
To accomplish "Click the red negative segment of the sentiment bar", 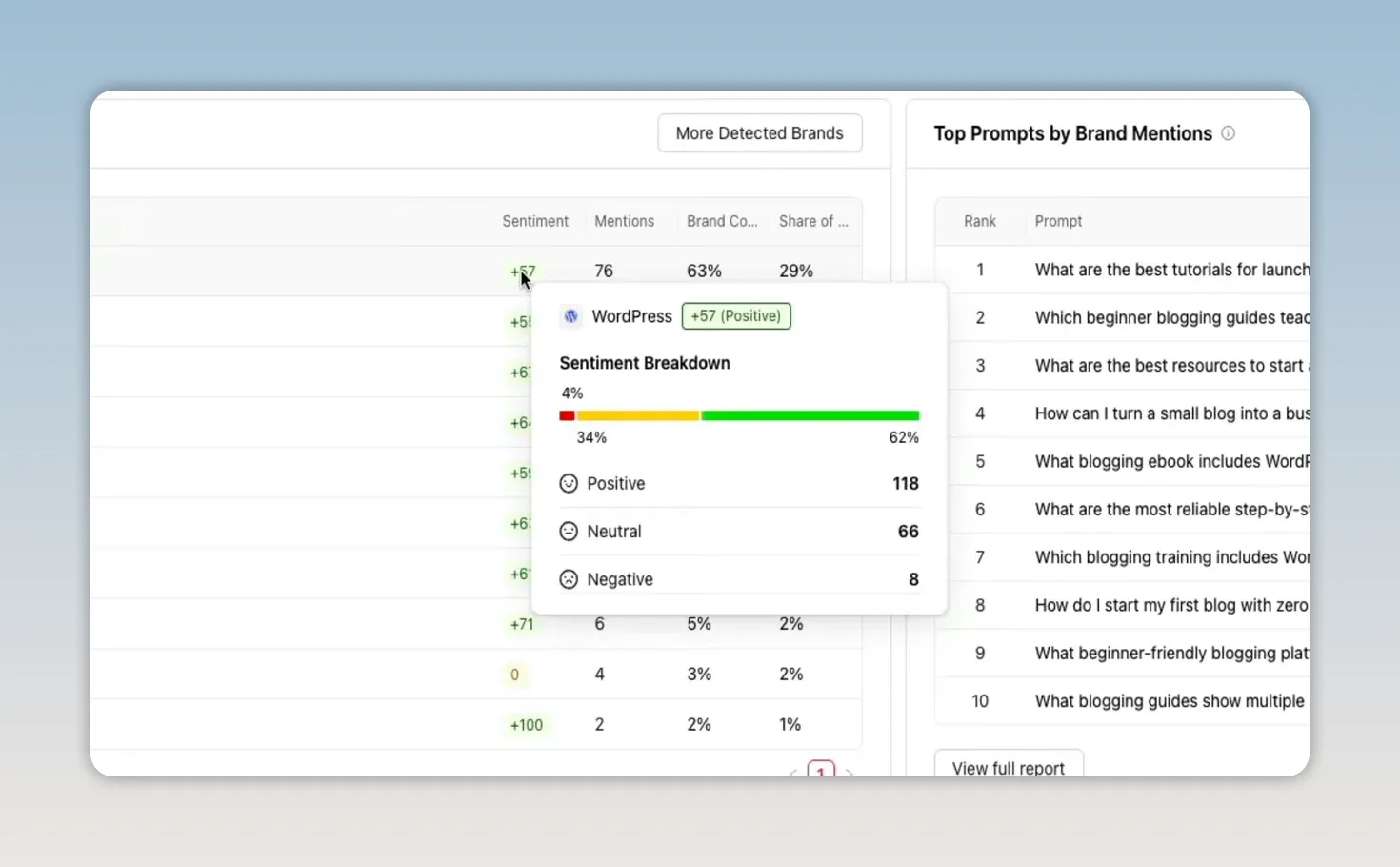I will click(567, 415).
